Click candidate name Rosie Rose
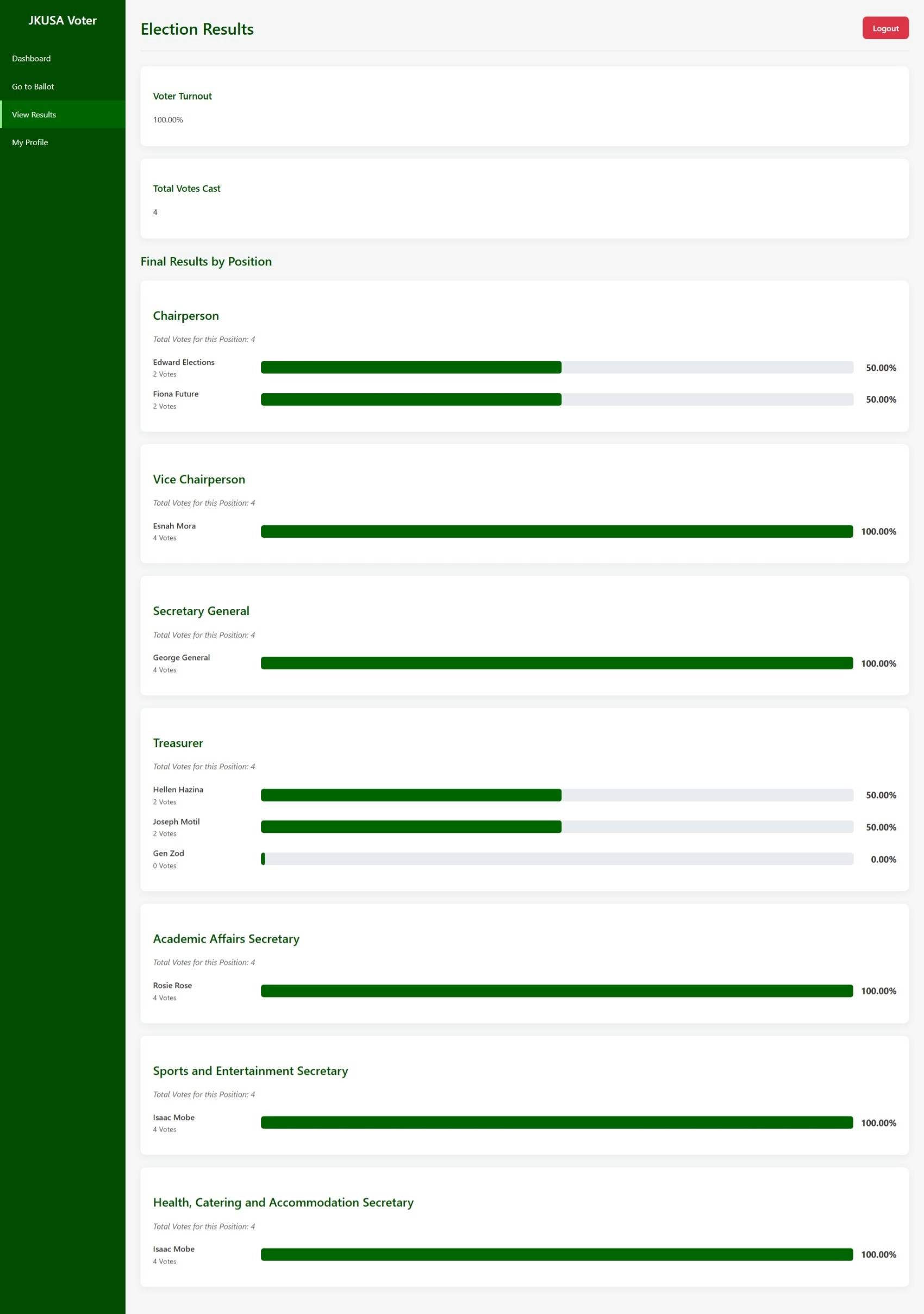This screenshot has height=1314, width=924. (172, 985)
